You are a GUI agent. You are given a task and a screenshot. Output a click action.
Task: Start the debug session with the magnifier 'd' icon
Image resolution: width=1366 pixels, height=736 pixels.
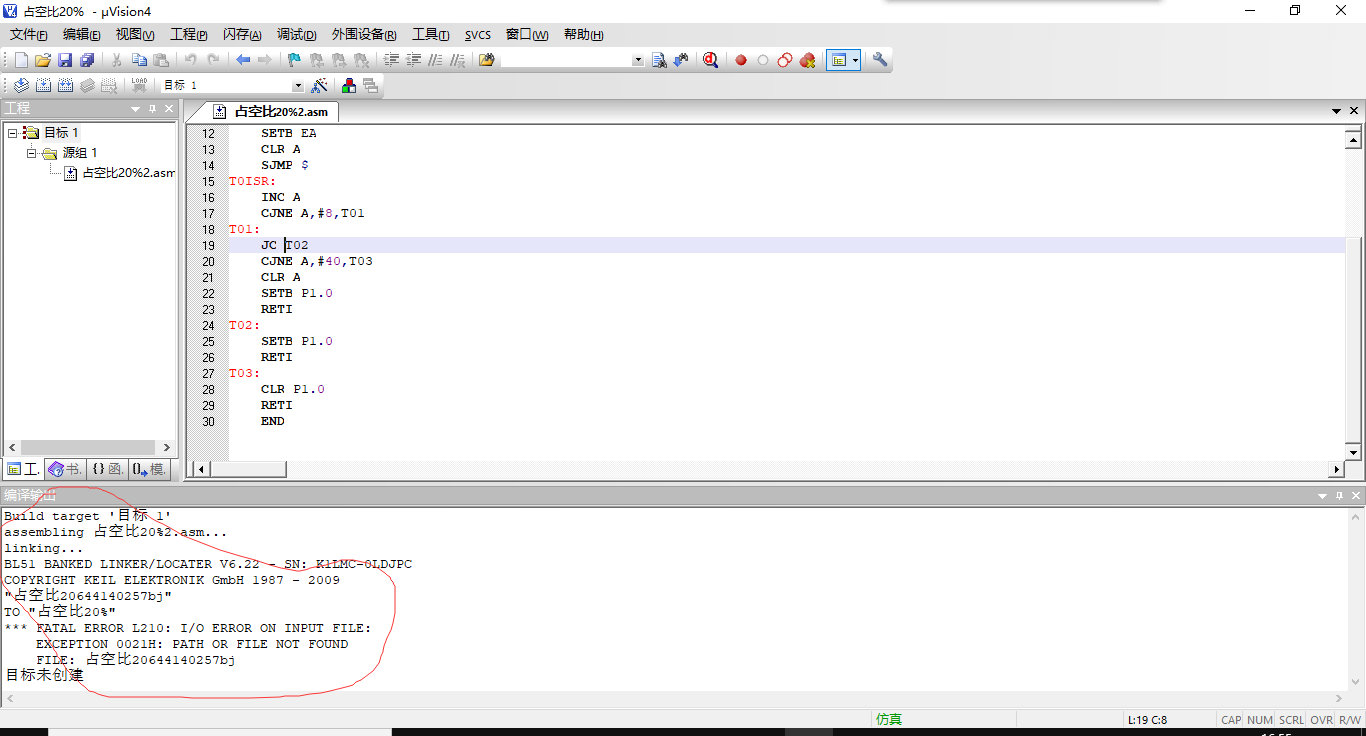point(711,60)
